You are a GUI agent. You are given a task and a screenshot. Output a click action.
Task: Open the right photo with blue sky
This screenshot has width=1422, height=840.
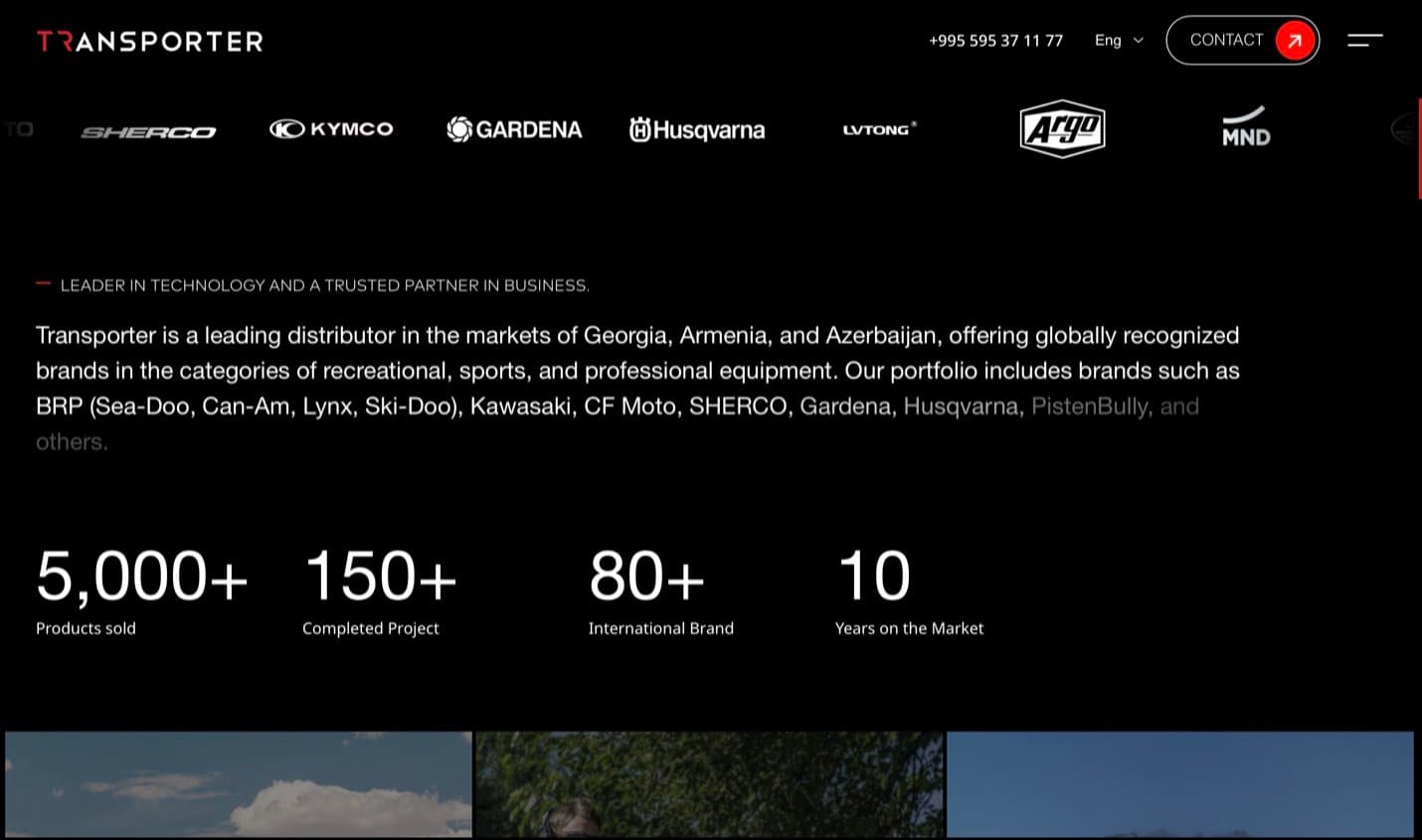pos(1180,785)
